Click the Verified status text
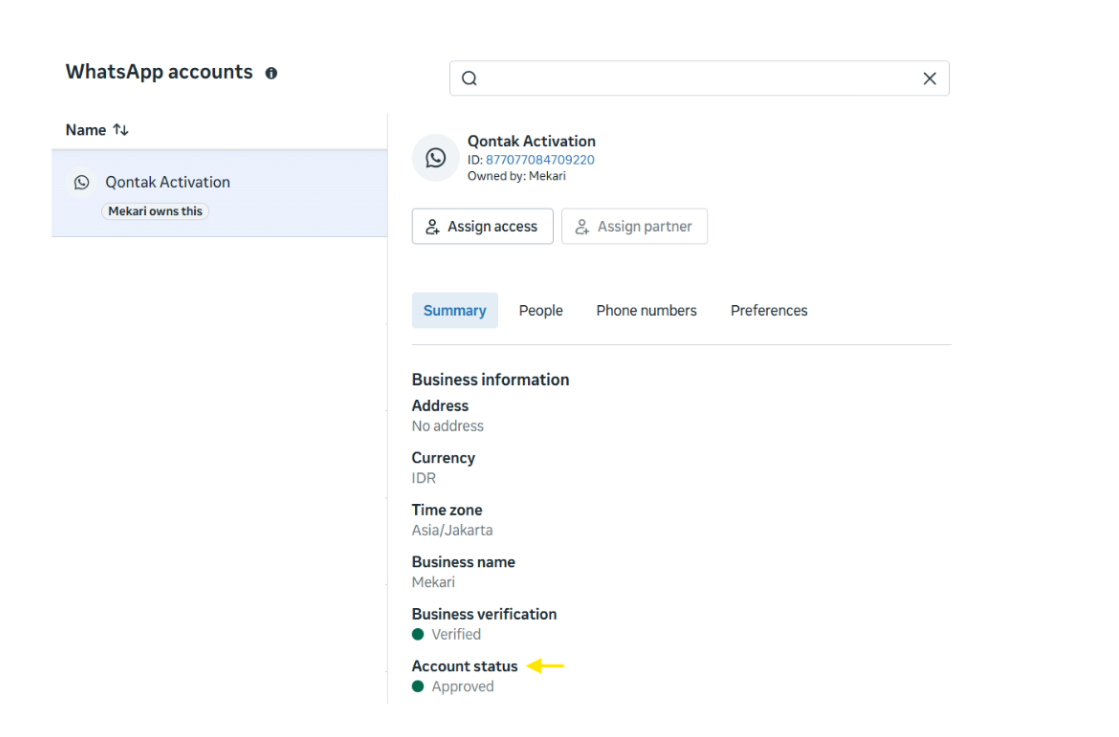The image size is (1119, 737). 456,634
